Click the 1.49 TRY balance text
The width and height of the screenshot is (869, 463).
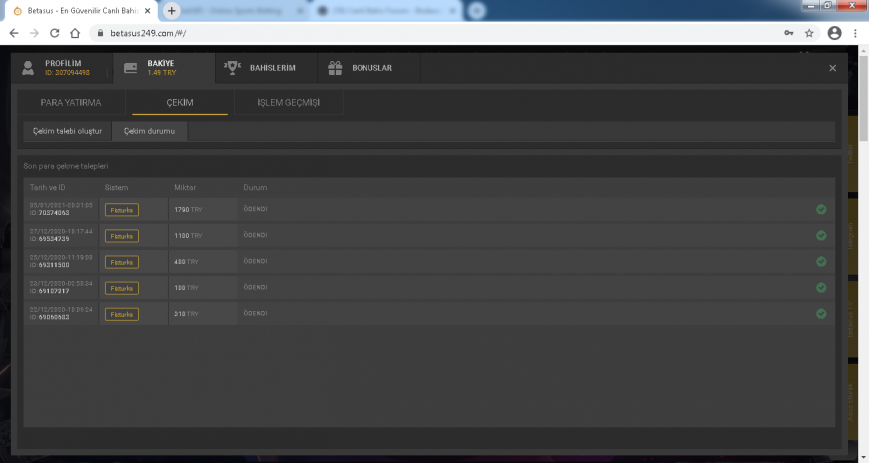(x=162, y=73)
